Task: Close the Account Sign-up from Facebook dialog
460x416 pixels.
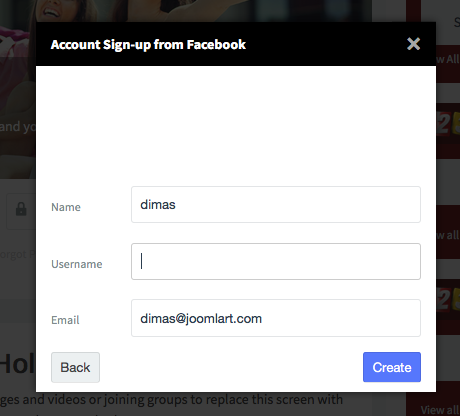Action: pyautogui.click(x=413, y=44)
